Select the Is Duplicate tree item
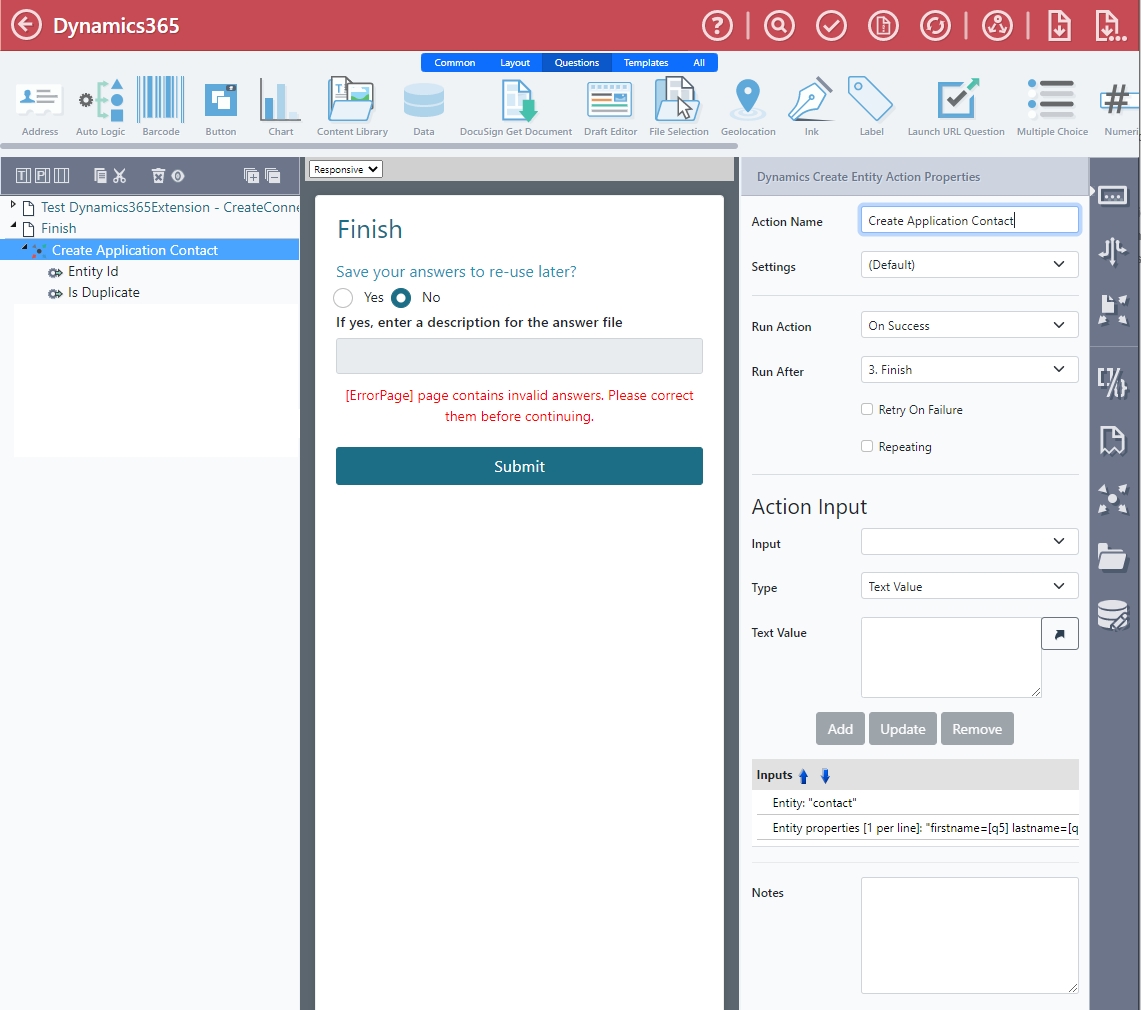1141x1010 pixels. 103,293
